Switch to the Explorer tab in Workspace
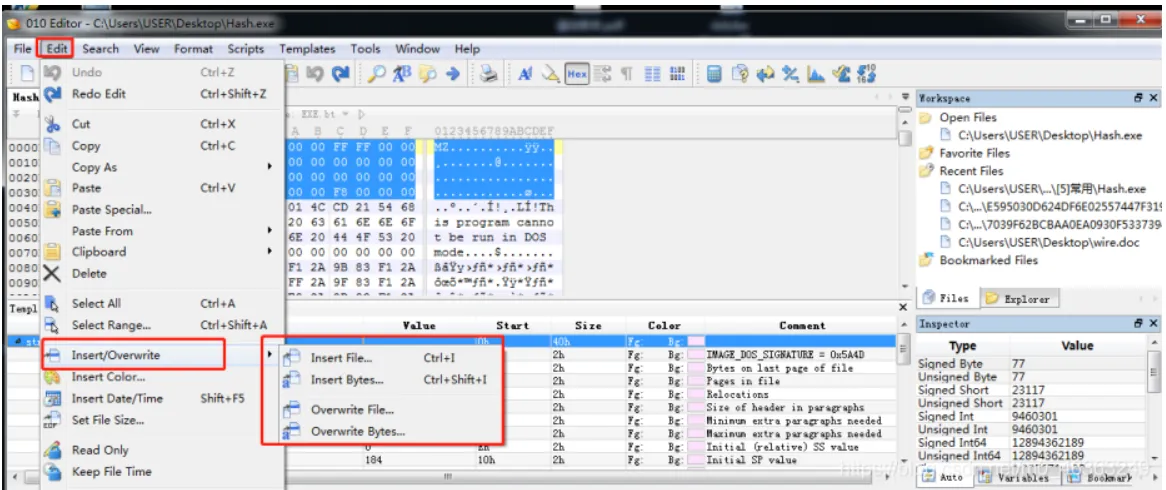The width and height of the screenshot is (1166, 490). (x=1019, y=299)
